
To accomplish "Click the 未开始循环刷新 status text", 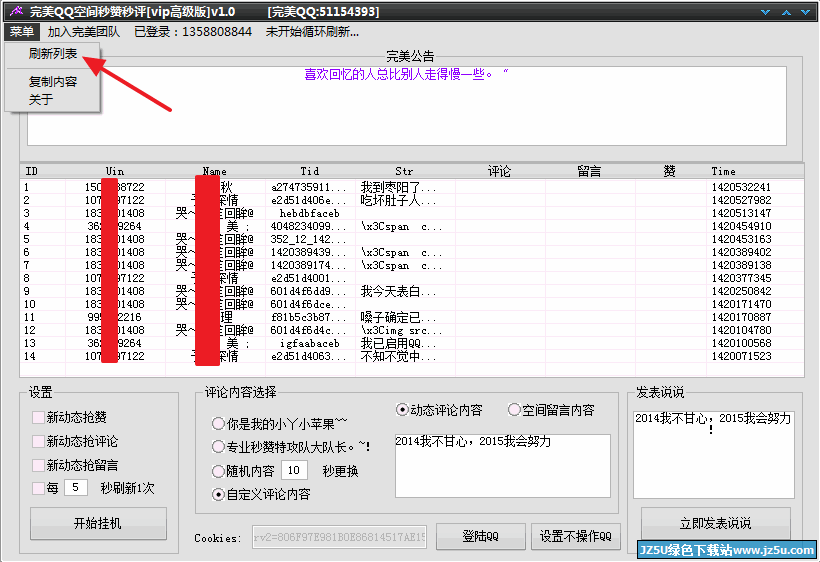I will pyautogui.click(x=312, y=32).
